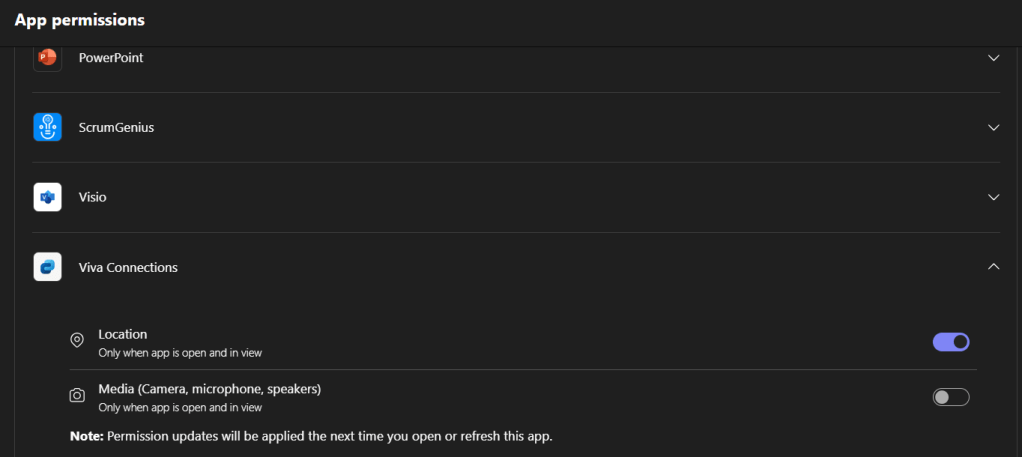The height and width of the screenshot is (457, 1022).
Task: Select the PowerPoint app name
Action: point(111,58)
